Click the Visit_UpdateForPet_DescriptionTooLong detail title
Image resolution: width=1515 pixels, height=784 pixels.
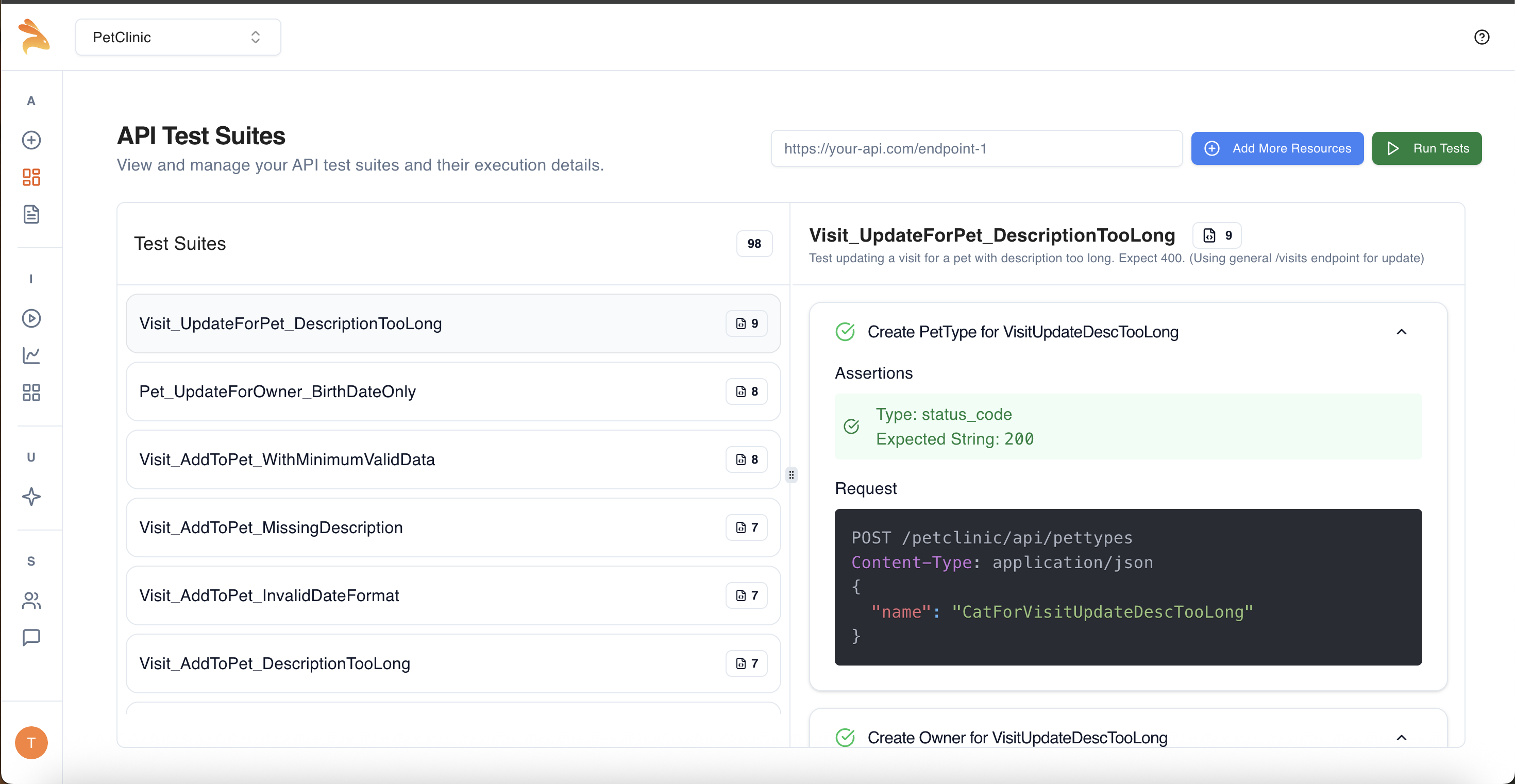pyautogui.click(x=991, y=235)
